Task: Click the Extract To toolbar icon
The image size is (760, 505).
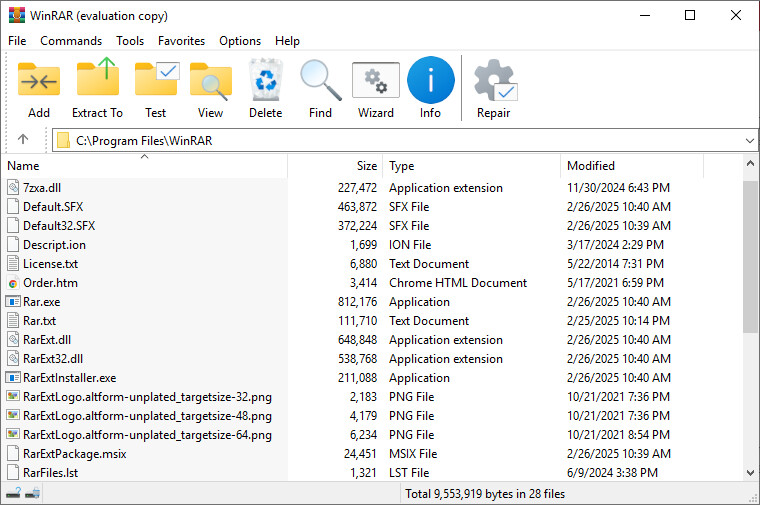Action: [97, 82]
